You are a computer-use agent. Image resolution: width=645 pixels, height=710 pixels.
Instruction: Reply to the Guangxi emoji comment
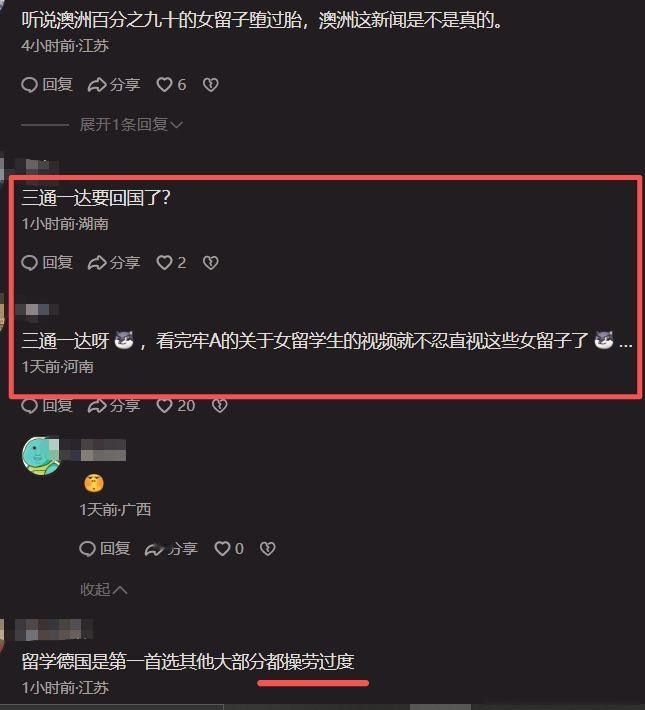click(105, 549)
